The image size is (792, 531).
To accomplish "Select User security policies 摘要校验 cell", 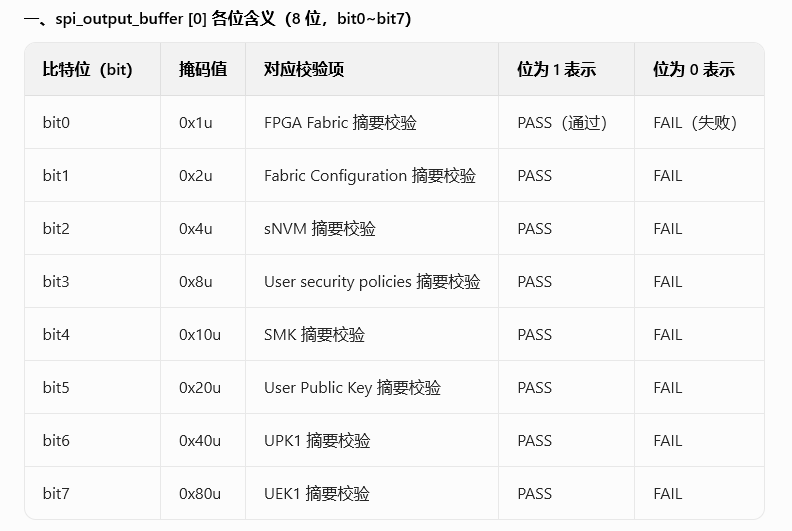I will coord(372,282).
